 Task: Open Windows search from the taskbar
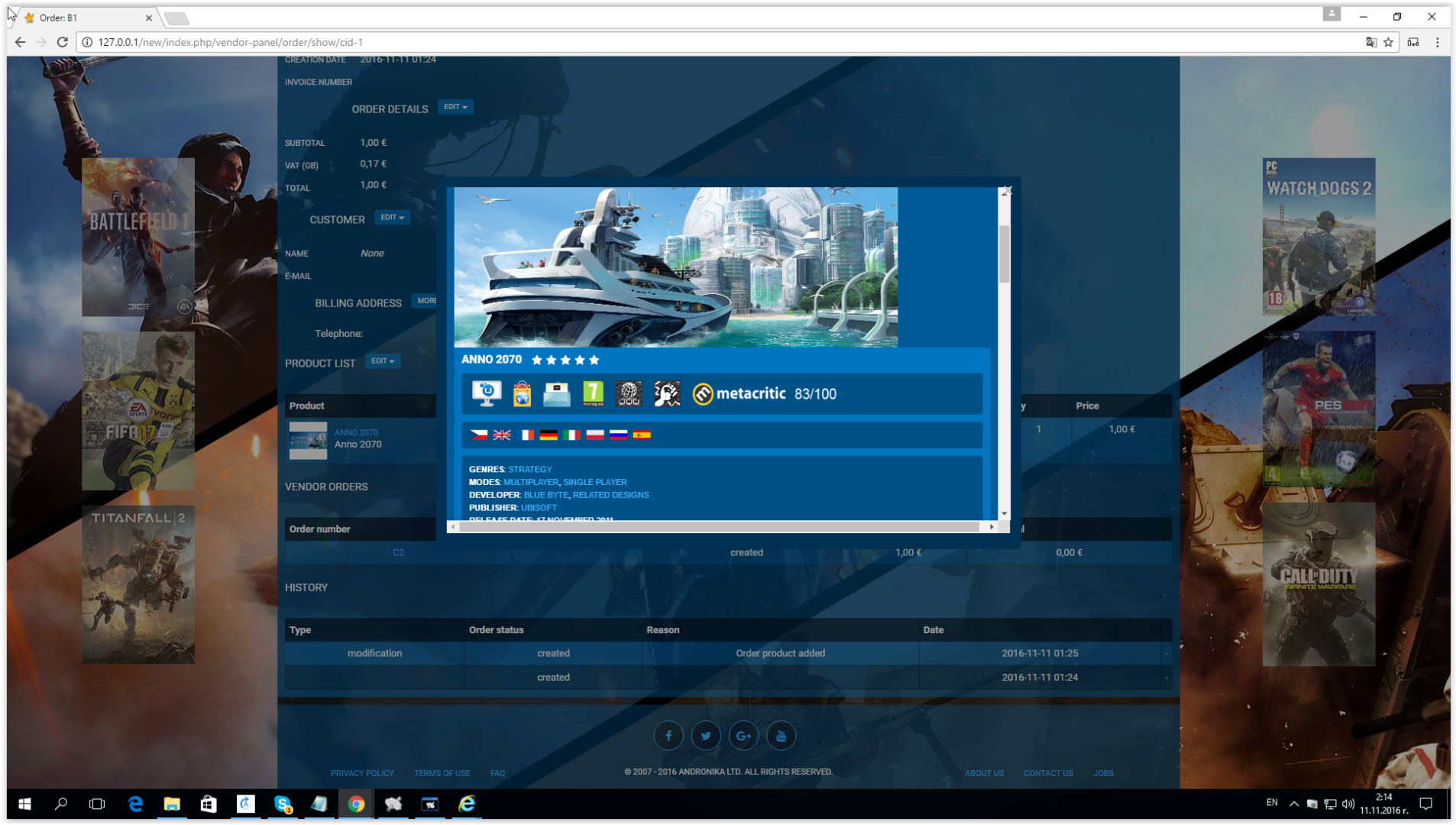pyautogui.click(x=61, y=804)
